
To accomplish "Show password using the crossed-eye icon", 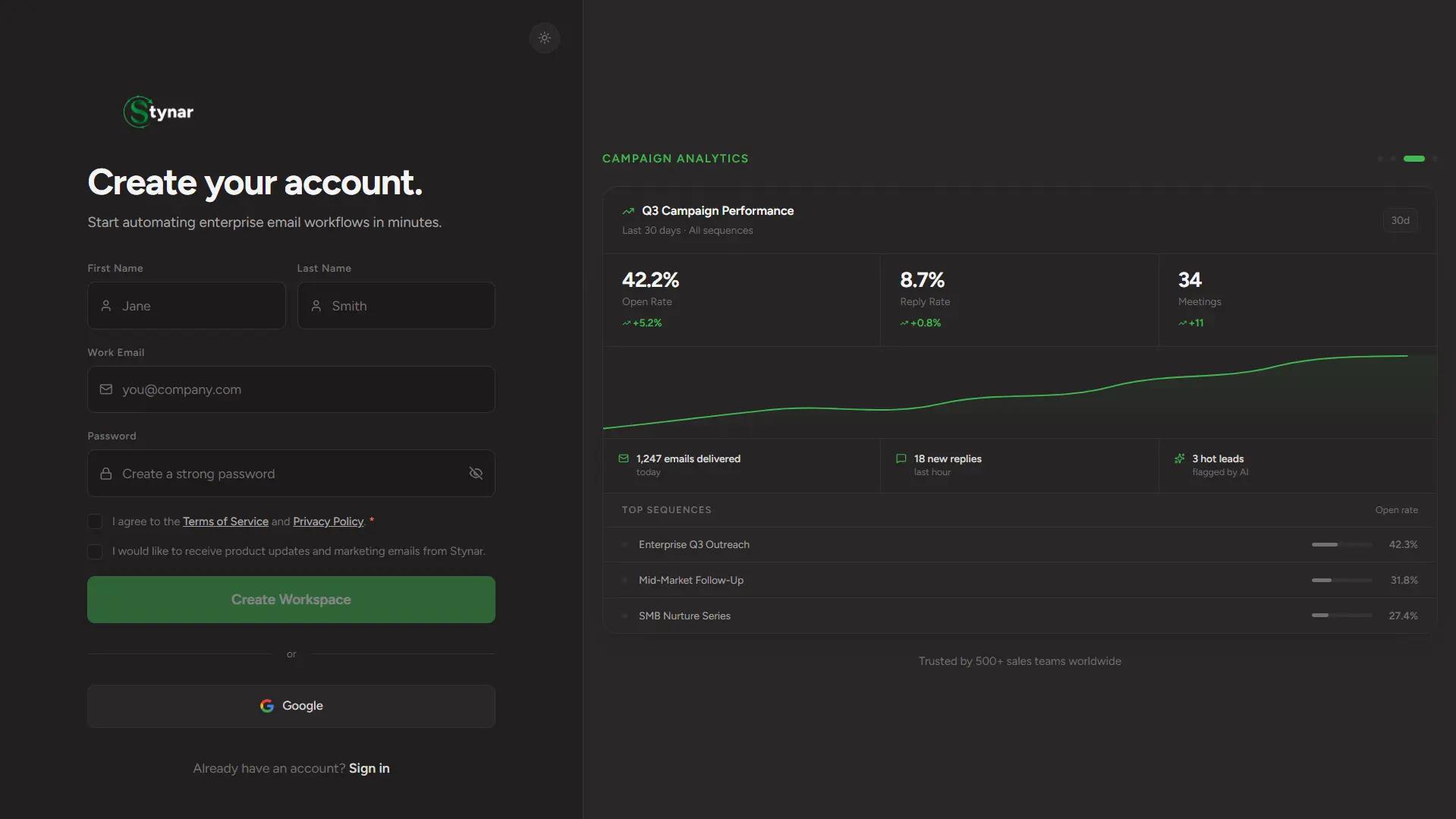I will tap(476, 474).
